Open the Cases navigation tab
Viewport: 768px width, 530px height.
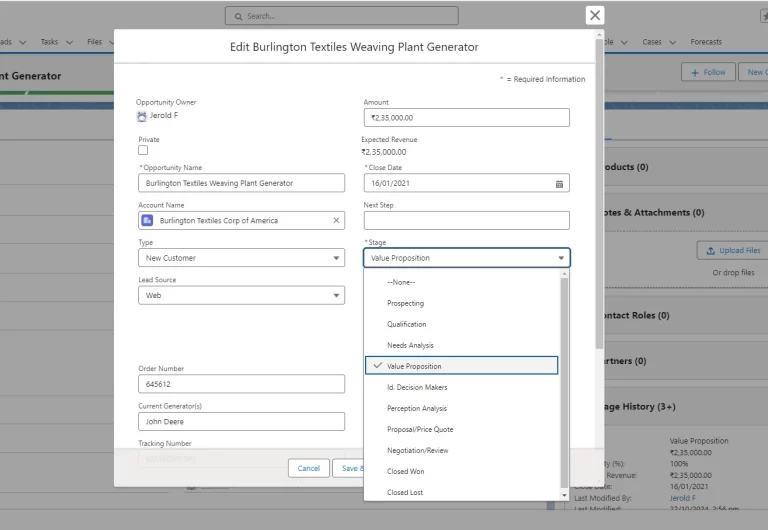(x=652, y=42)
